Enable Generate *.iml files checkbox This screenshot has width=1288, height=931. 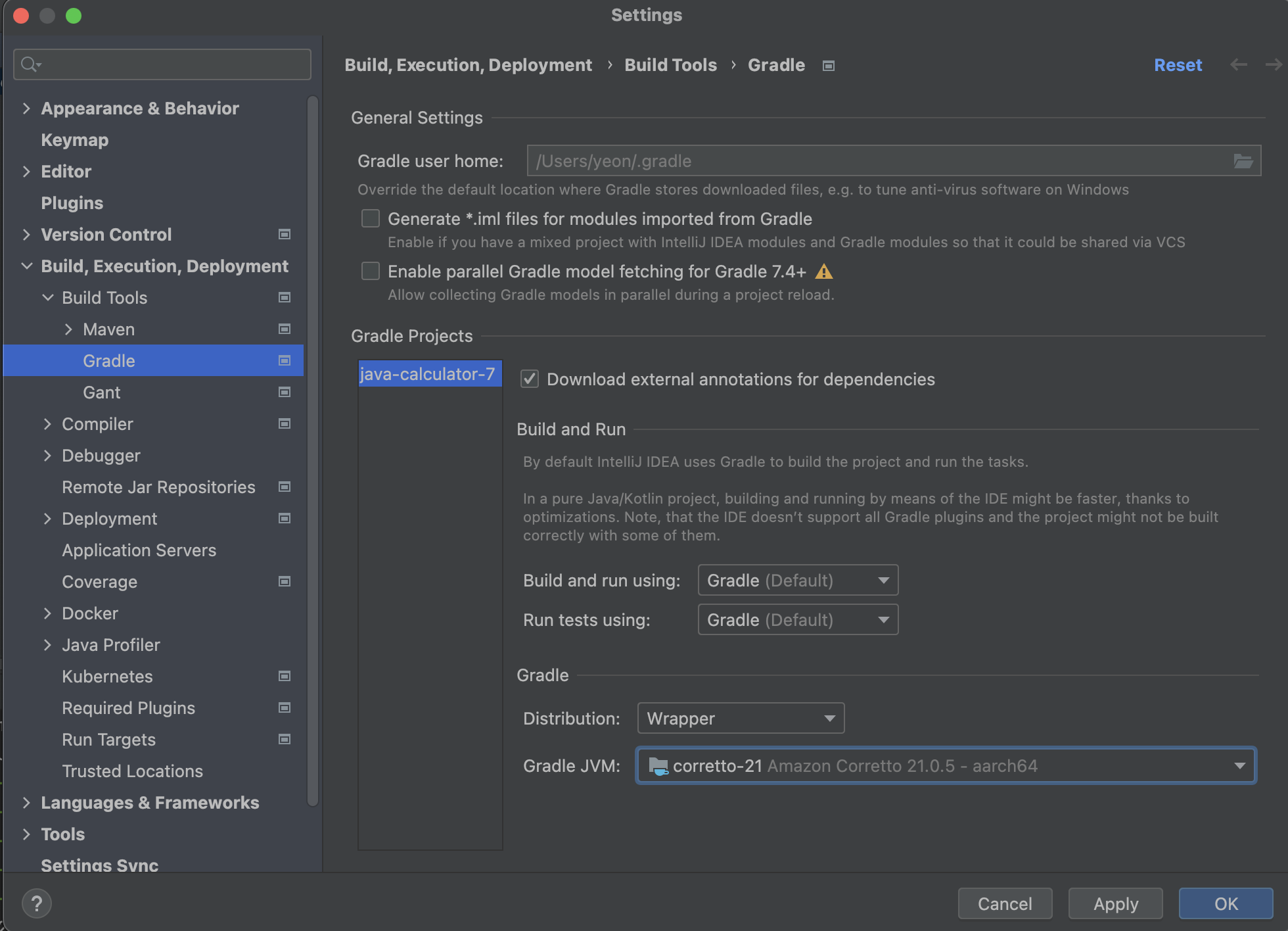tap(371, 219)
